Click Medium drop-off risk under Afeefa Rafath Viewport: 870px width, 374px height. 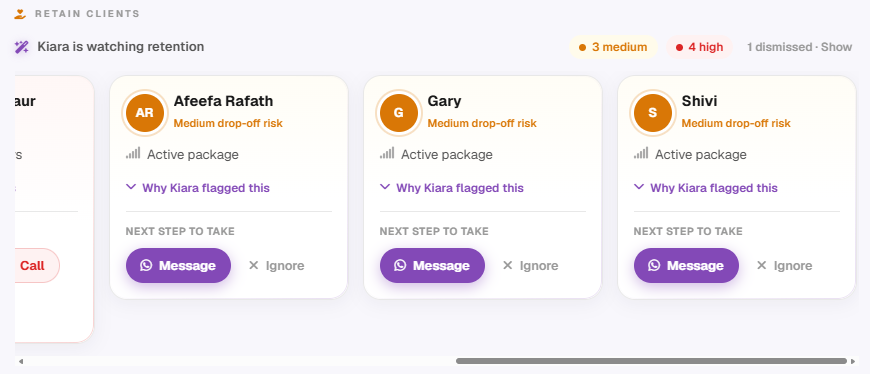228,123
